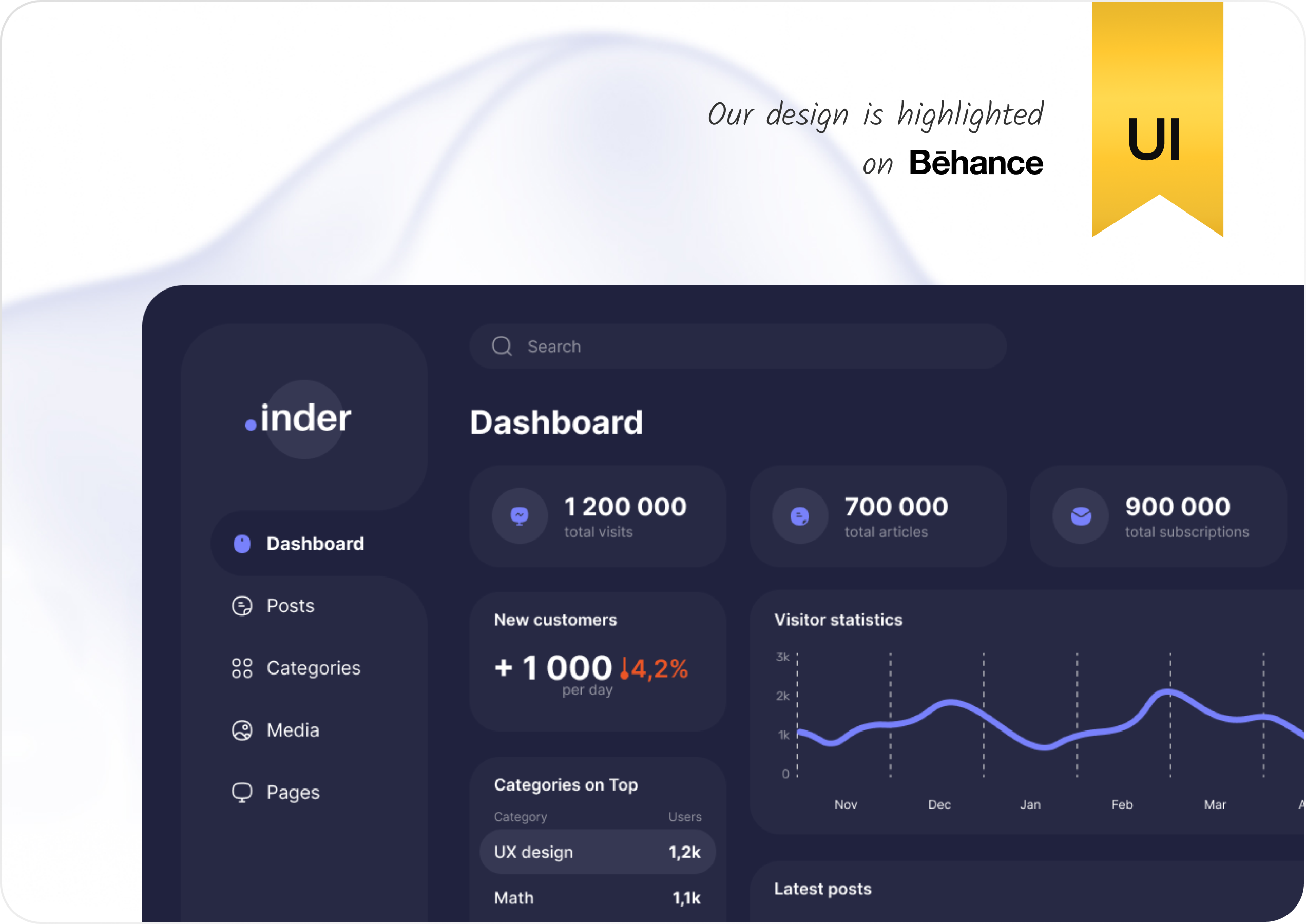The height and width of the screenshot is (924, 1306).
Task: Click the Posts sidebar icon
Action: click(242, 605)
